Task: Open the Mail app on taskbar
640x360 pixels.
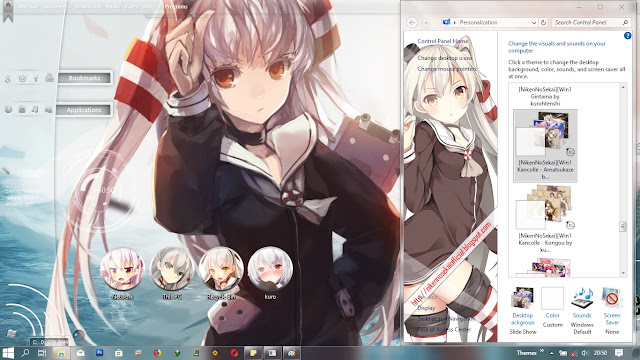Action: point(80,353)
